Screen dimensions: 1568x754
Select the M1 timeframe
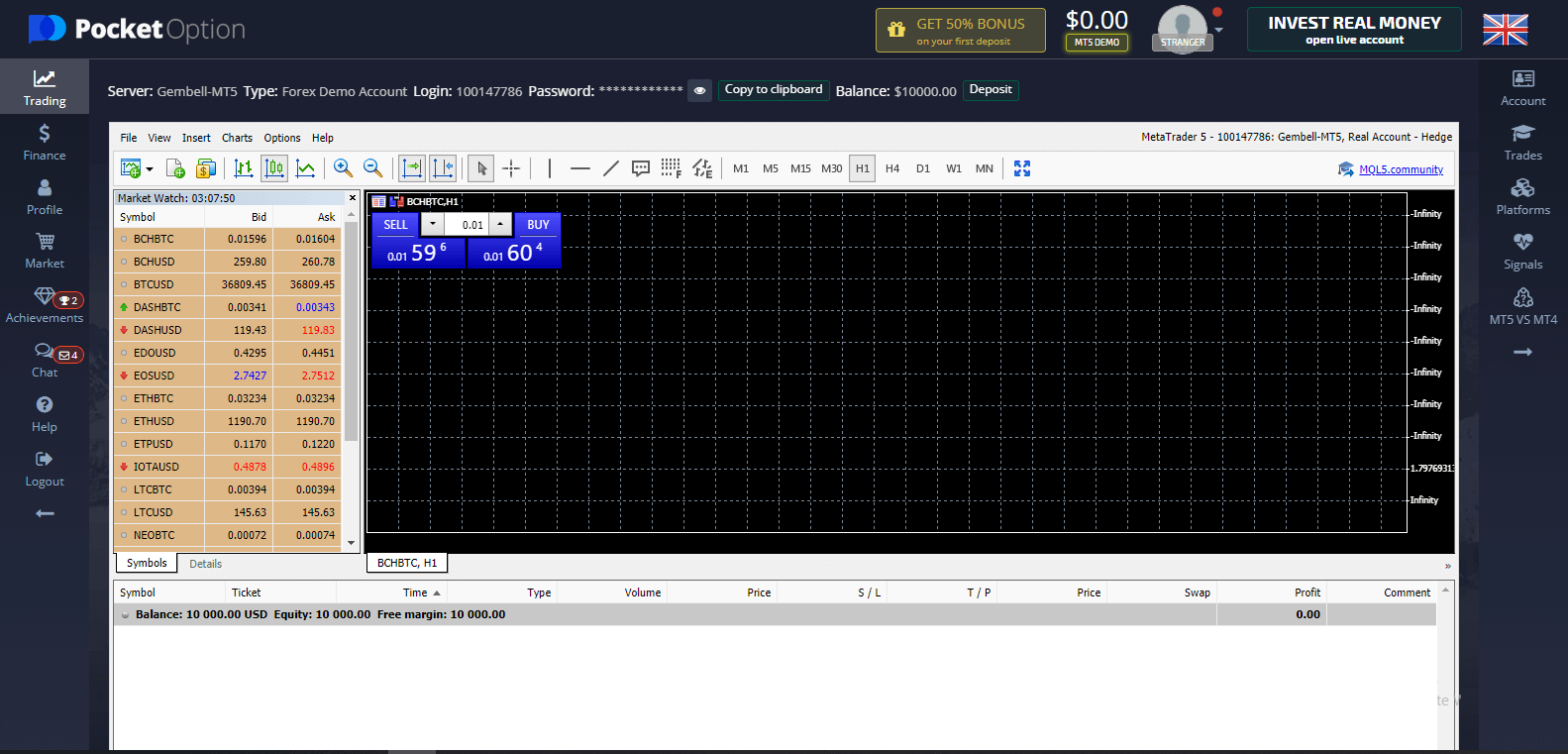tap(741, 168)
